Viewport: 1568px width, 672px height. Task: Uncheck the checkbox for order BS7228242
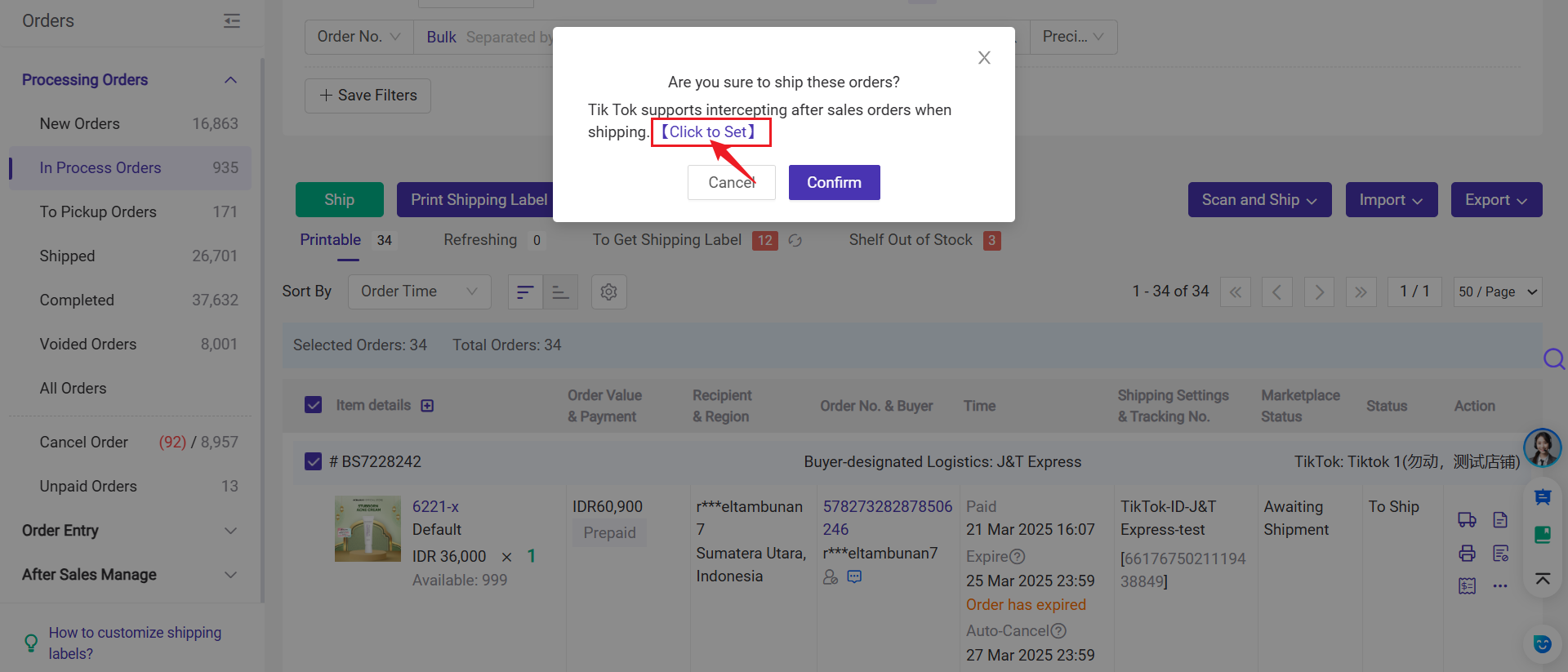point(313,461)
